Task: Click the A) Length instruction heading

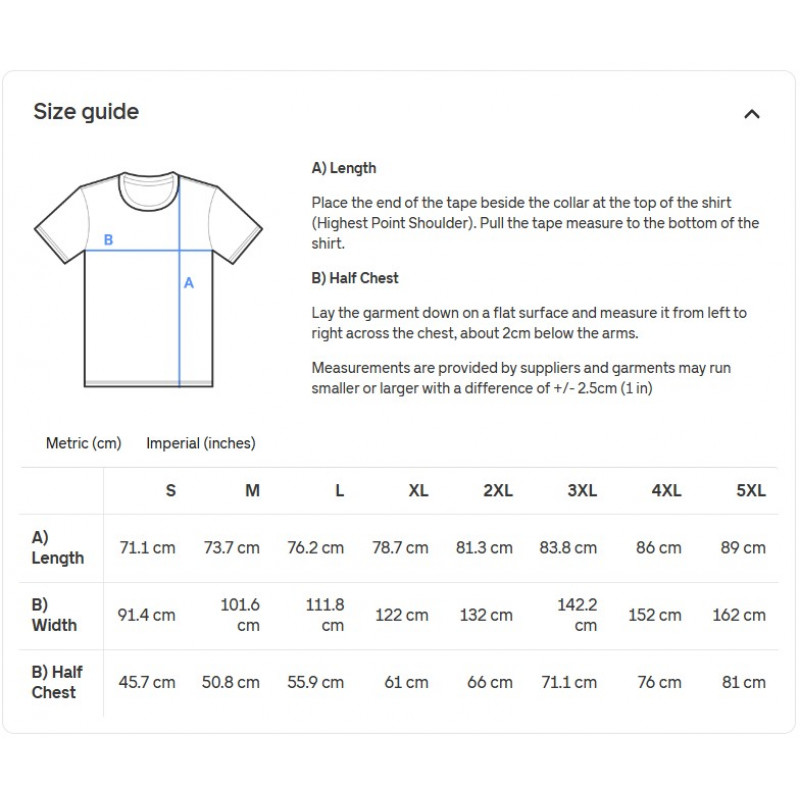Action: pyautogui.click(x=344, y=168)
